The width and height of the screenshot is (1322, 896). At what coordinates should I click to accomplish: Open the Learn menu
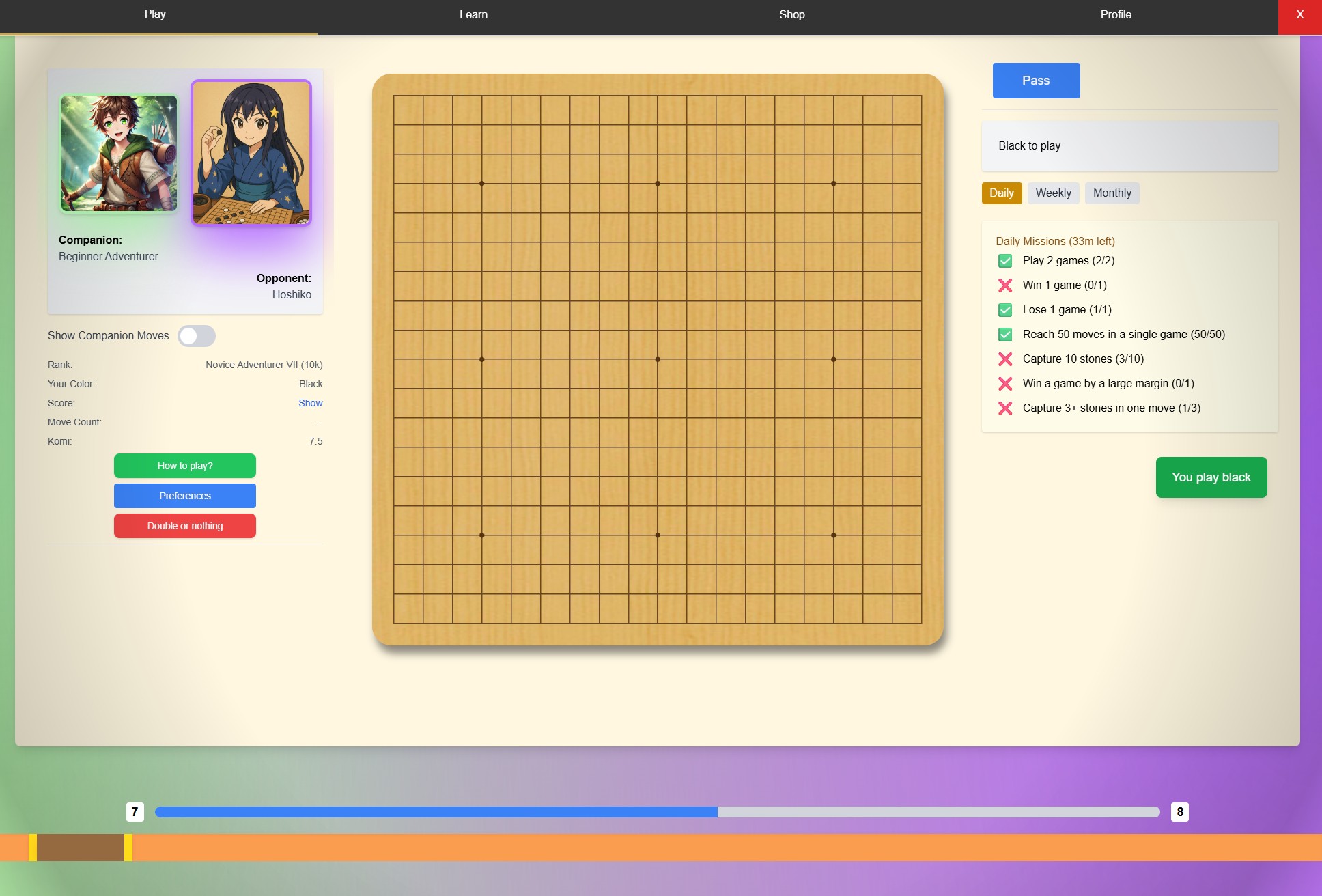point(473,15)
